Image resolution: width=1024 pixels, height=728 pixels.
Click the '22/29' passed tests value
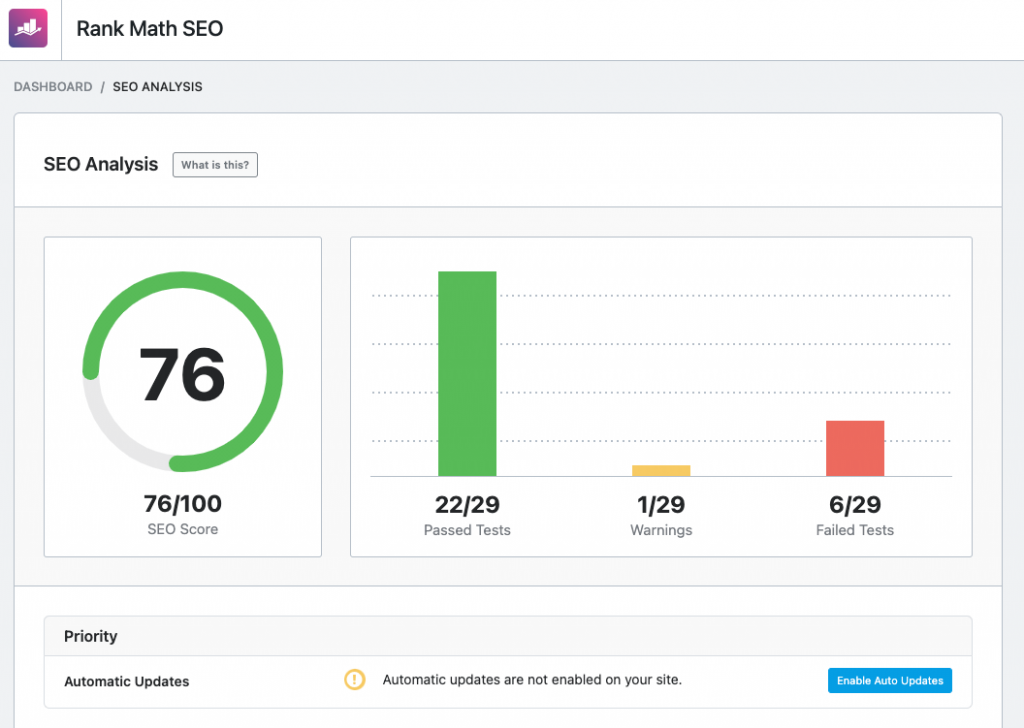tap(467, 505)
